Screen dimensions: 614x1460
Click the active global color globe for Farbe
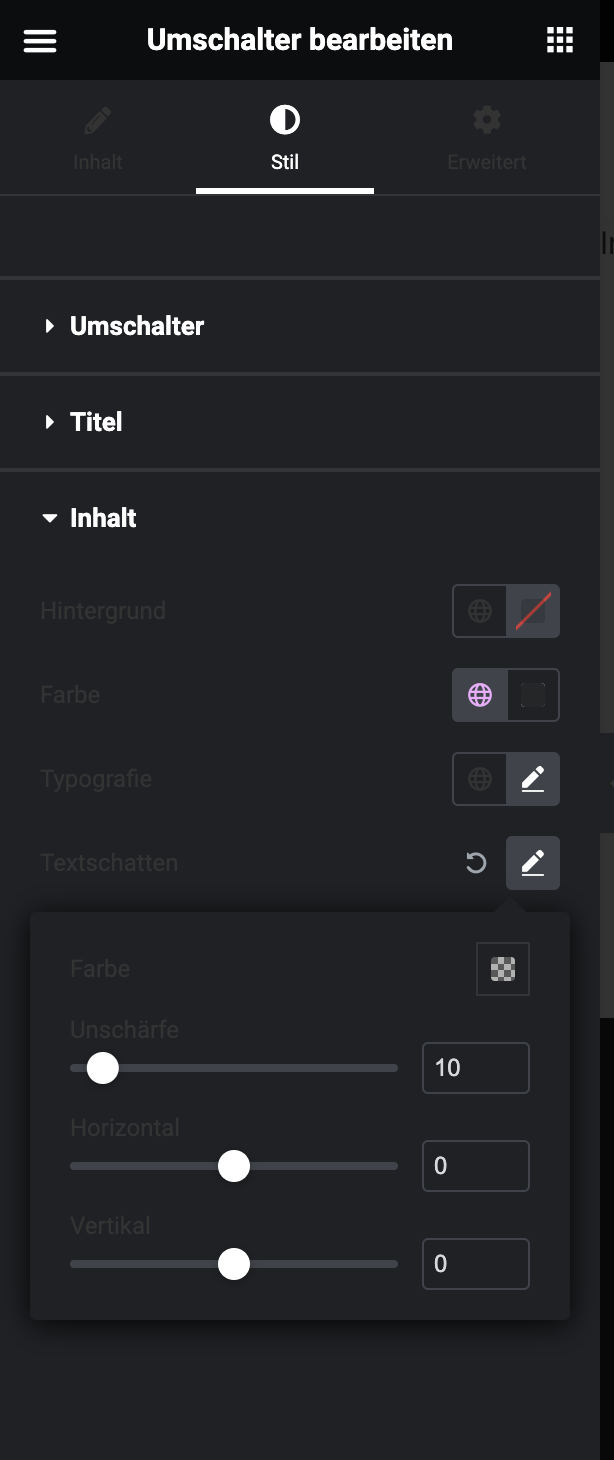tap(480, 695)
